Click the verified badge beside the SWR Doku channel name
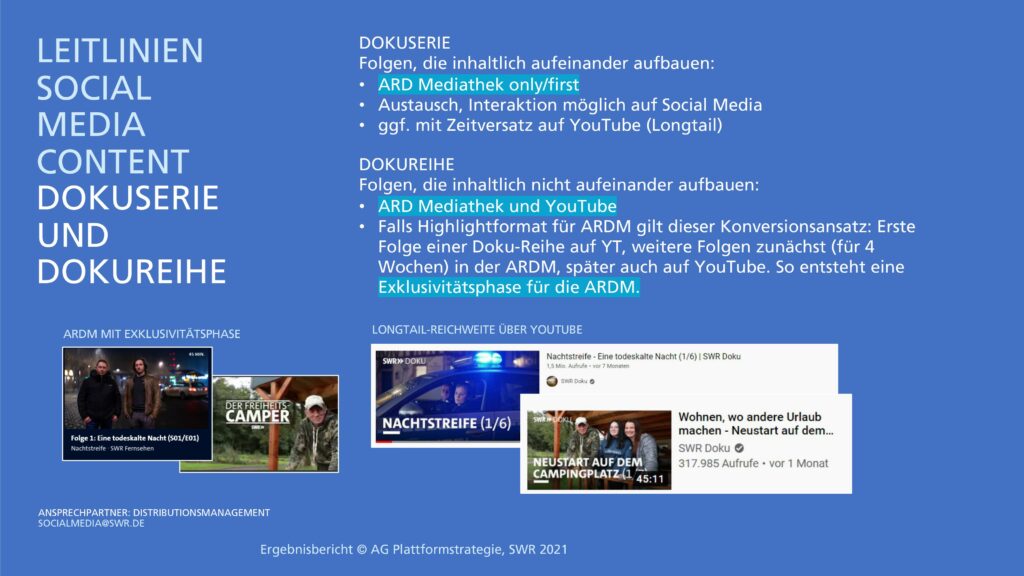Screen dimensions: 1024x576 (739, 447)
